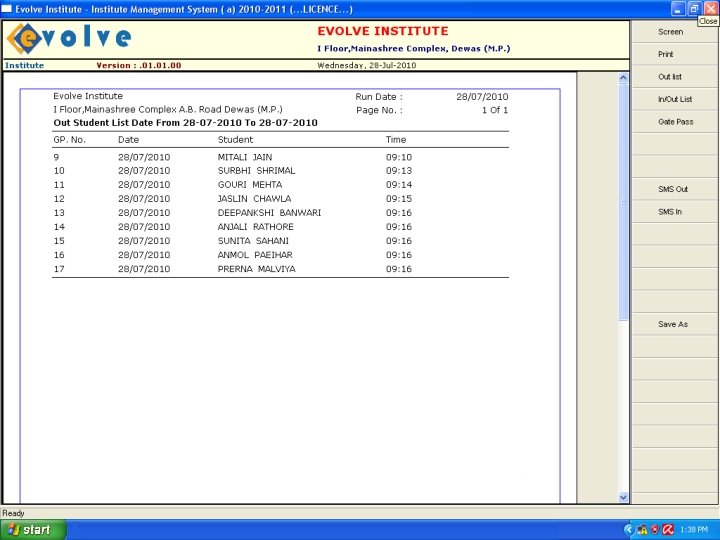Click the page number value 1 Of 1
Screen dimensions: 720x540
495,110
